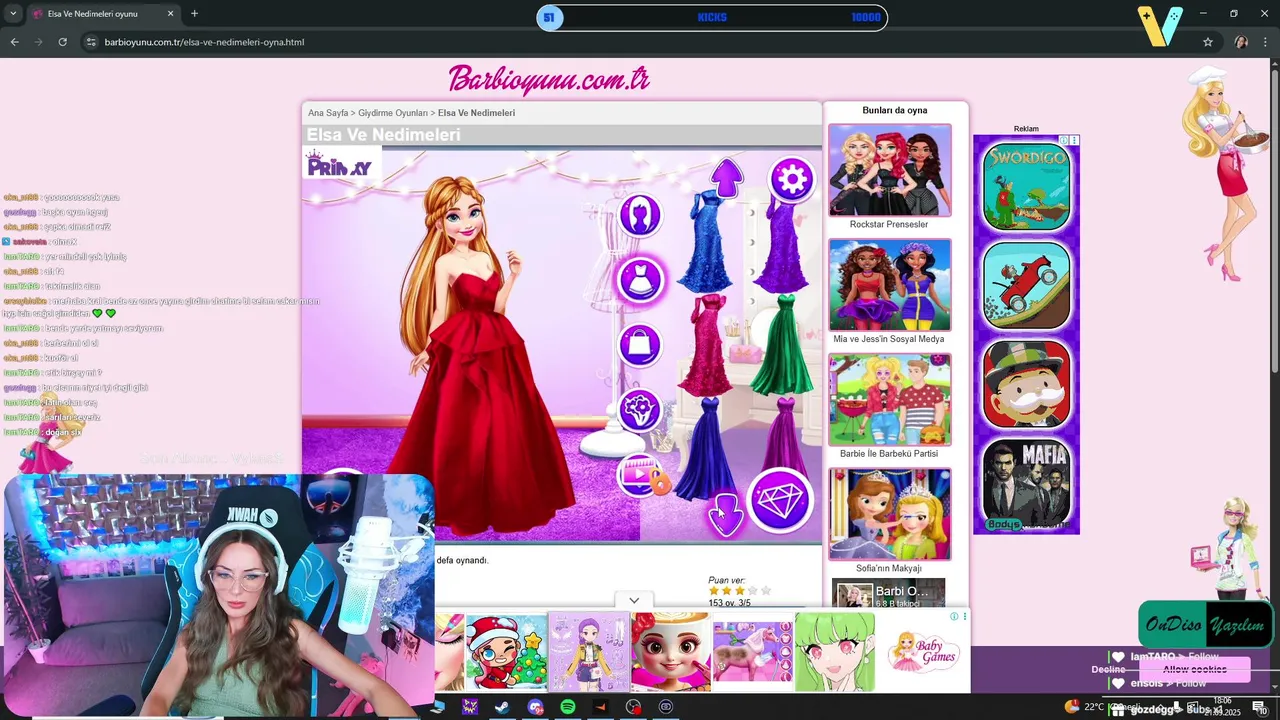Click the red car hill racing ad icon
Image resolution: width=1280 pixels, height=720 pixels.
(x=1026, y=285)
